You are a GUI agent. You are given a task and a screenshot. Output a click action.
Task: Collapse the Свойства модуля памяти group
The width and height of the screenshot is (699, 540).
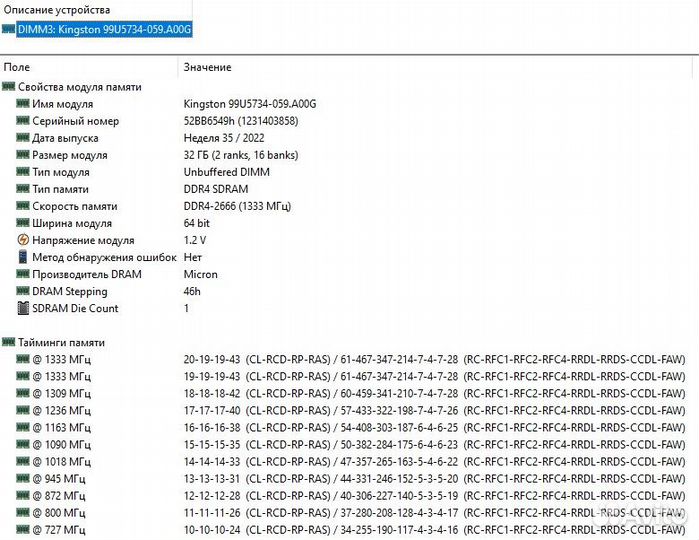click(x=9, y=87)
